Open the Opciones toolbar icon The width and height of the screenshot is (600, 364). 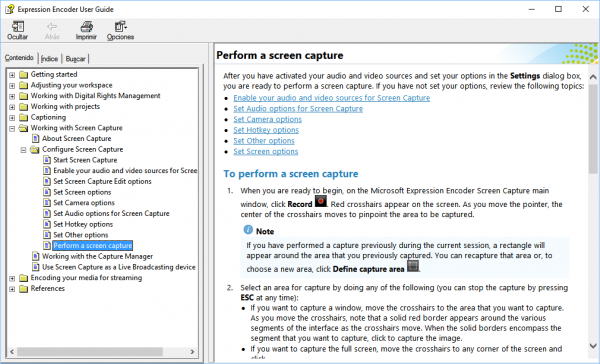tap(120, 26)
